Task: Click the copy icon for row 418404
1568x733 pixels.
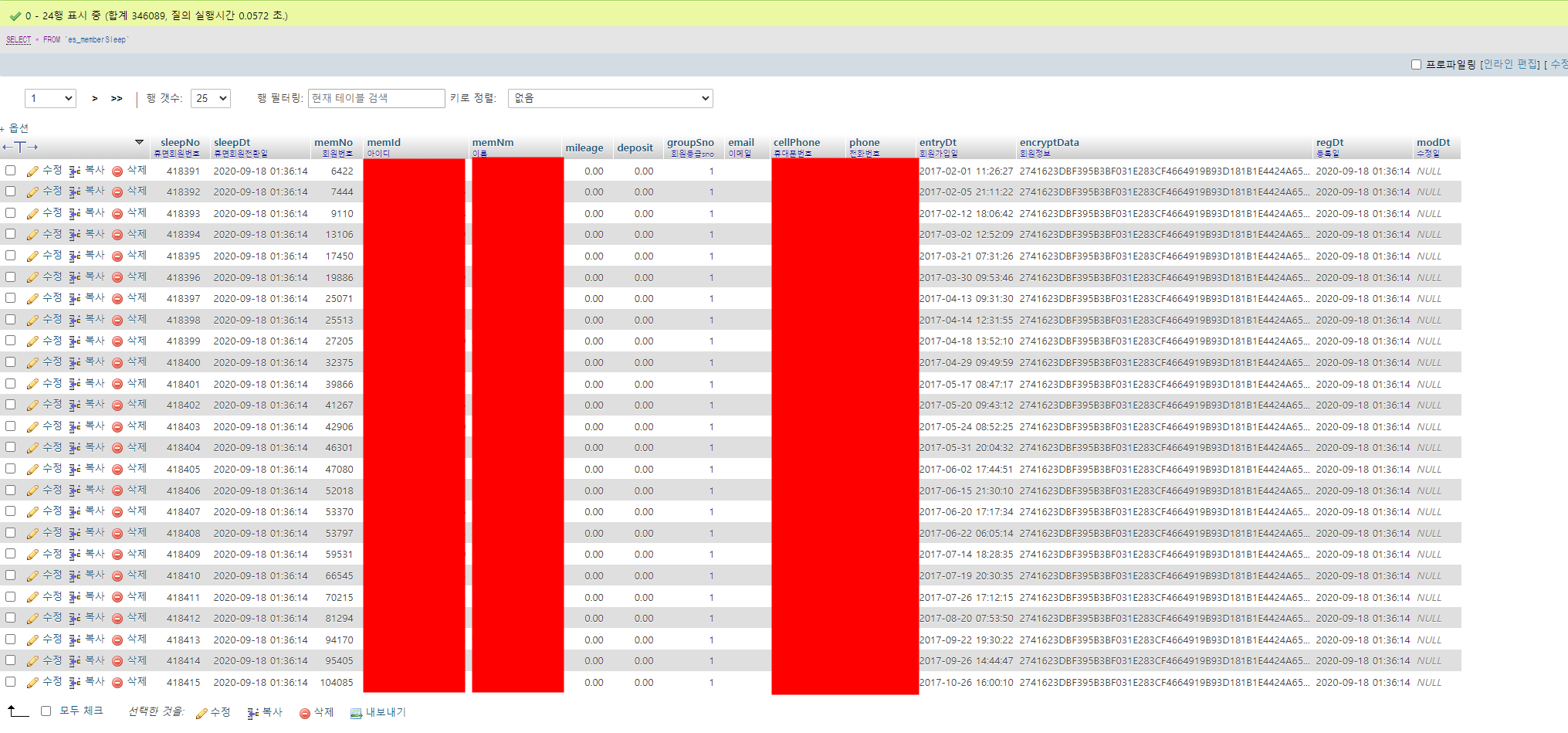Action: coord(75,448)
